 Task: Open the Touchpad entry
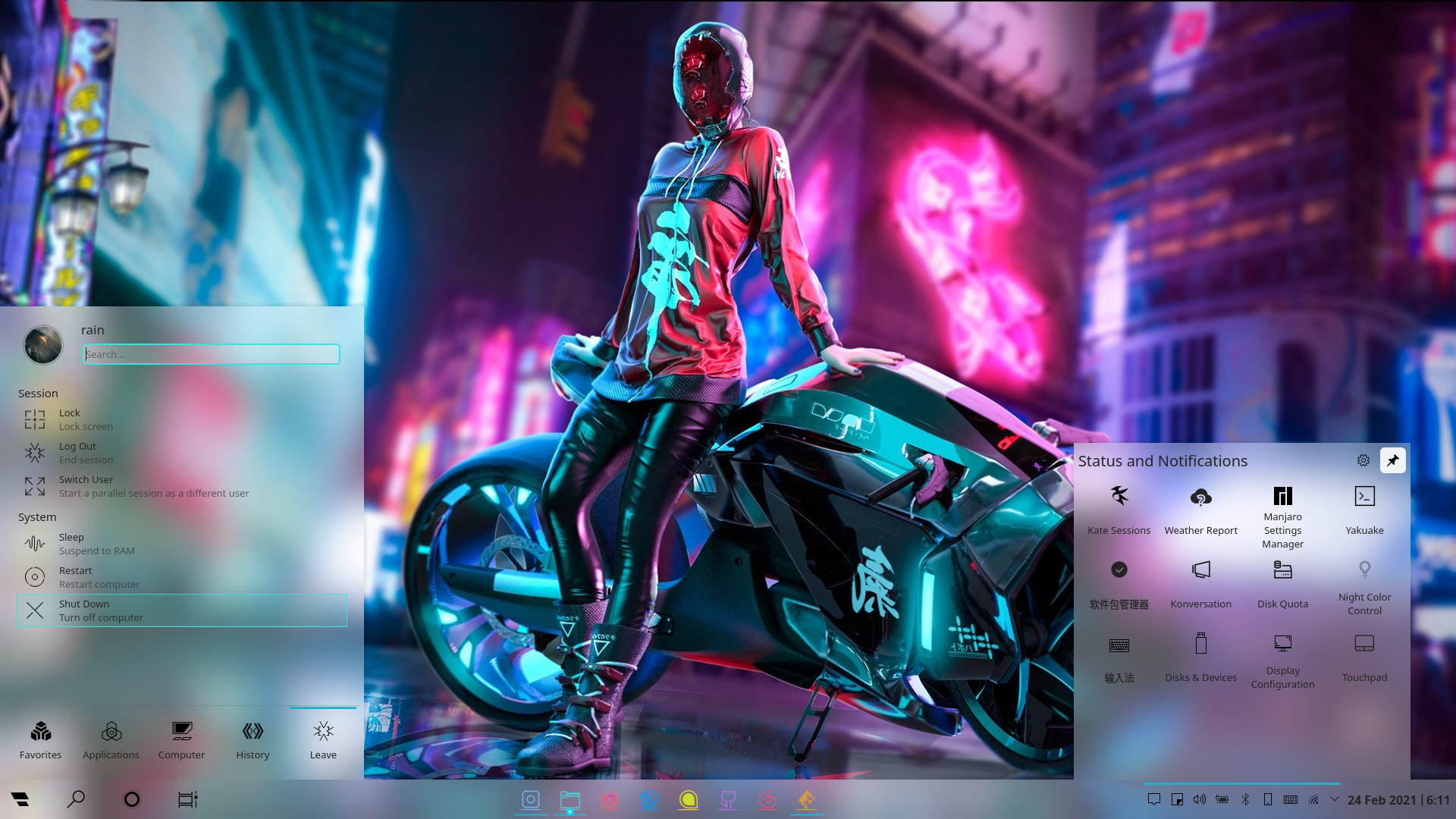1365,658
